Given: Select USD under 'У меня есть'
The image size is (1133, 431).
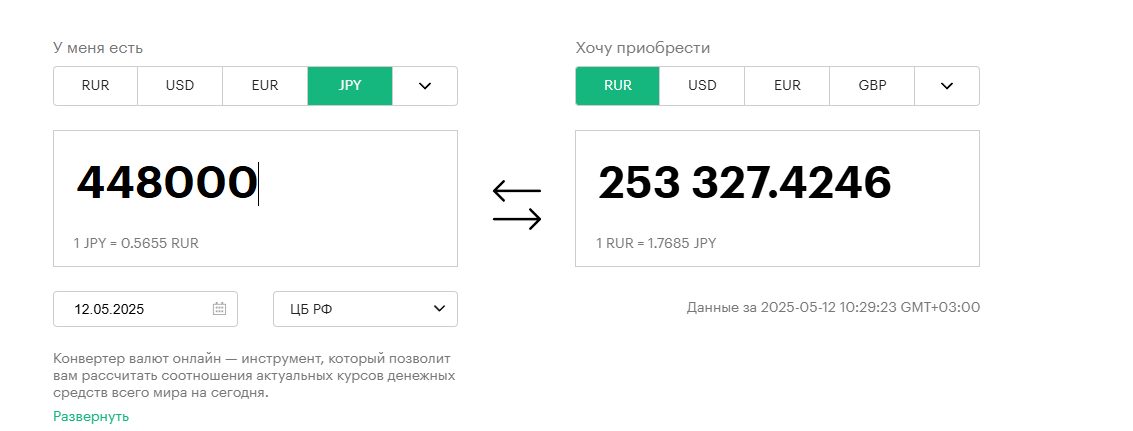Looking at the screenshot, I should [180, 85].
